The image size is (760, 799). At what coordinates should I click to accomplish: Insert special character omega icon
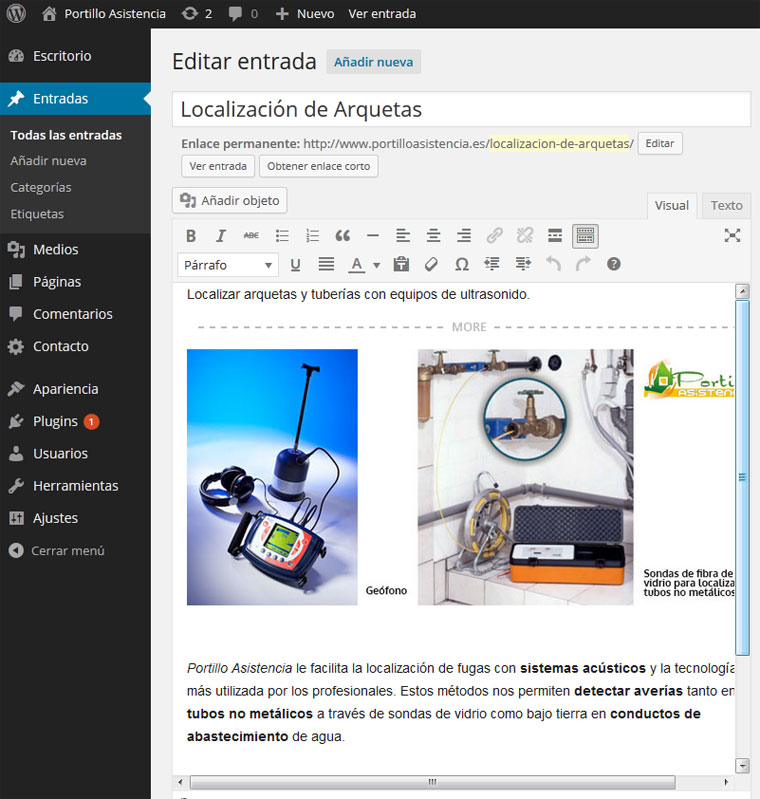pos(461,265)
